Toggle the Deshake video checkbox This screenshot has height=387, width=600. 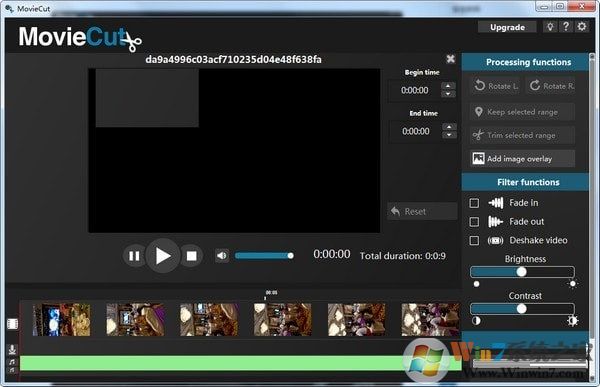(x=474, y=240)
